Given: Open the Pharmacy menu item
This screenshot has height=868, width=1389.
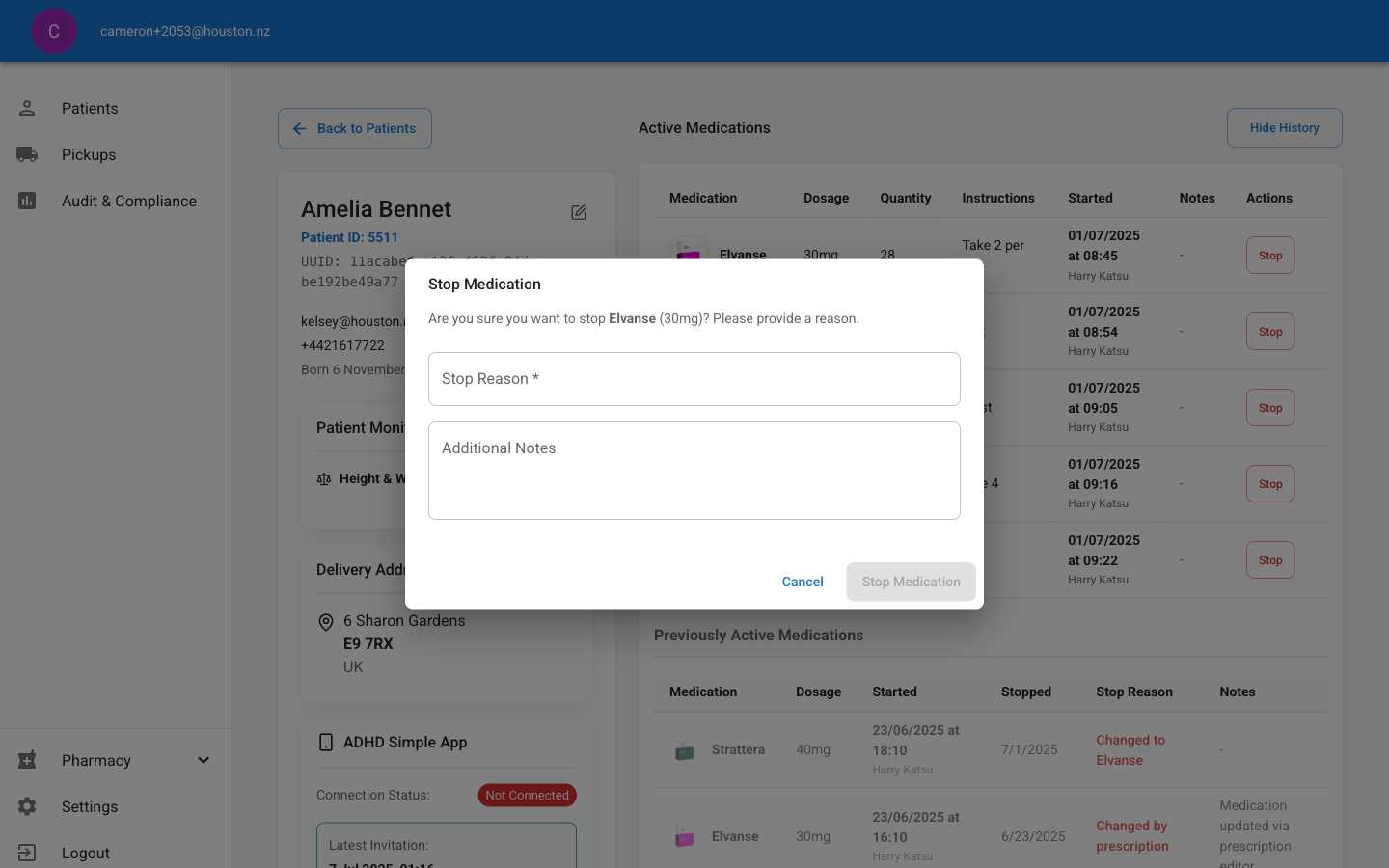Looking at the screenshot, I should [116, 760].
